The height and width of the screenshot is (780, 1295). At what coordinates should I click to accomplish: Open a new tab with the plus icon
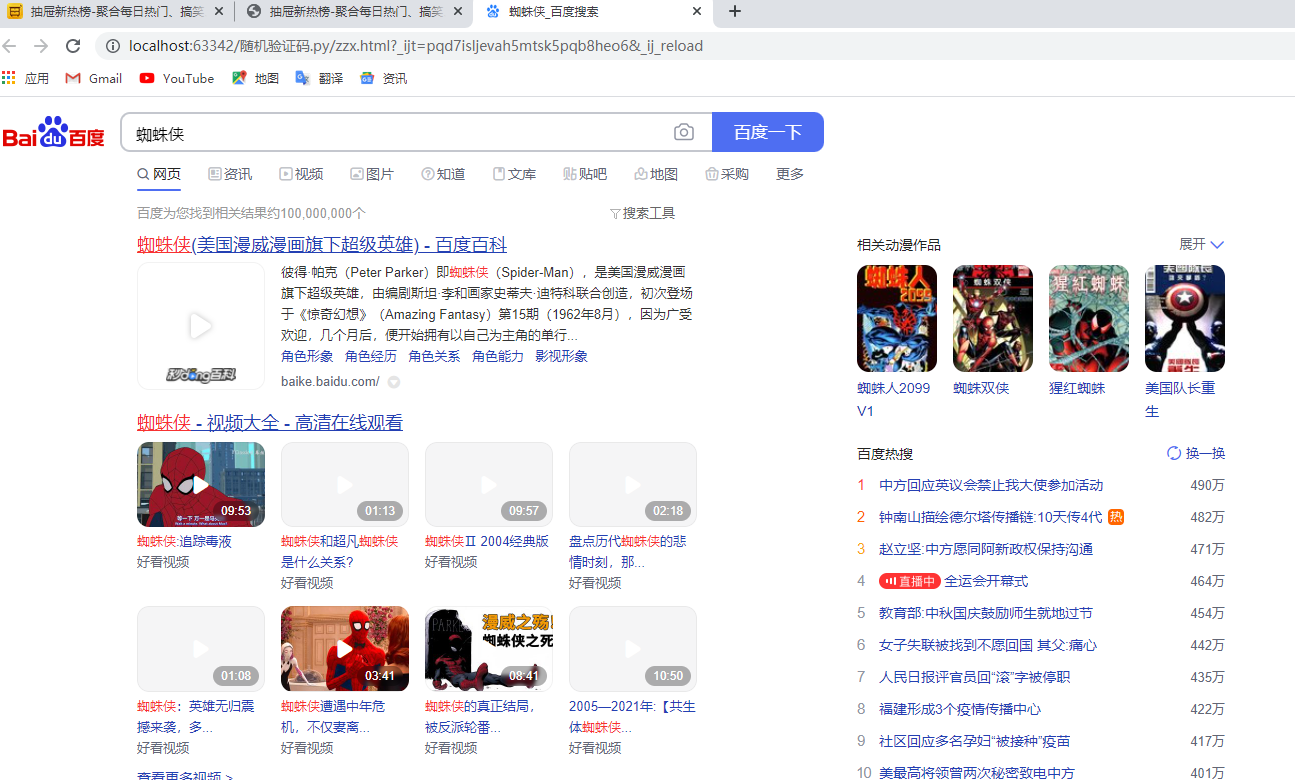pyautogui.click(x=735, y=12)
